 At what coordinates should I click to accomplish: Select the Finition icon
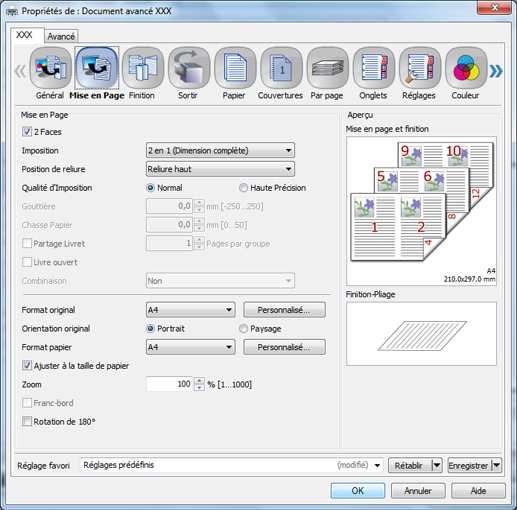click(x=143, y=68)
